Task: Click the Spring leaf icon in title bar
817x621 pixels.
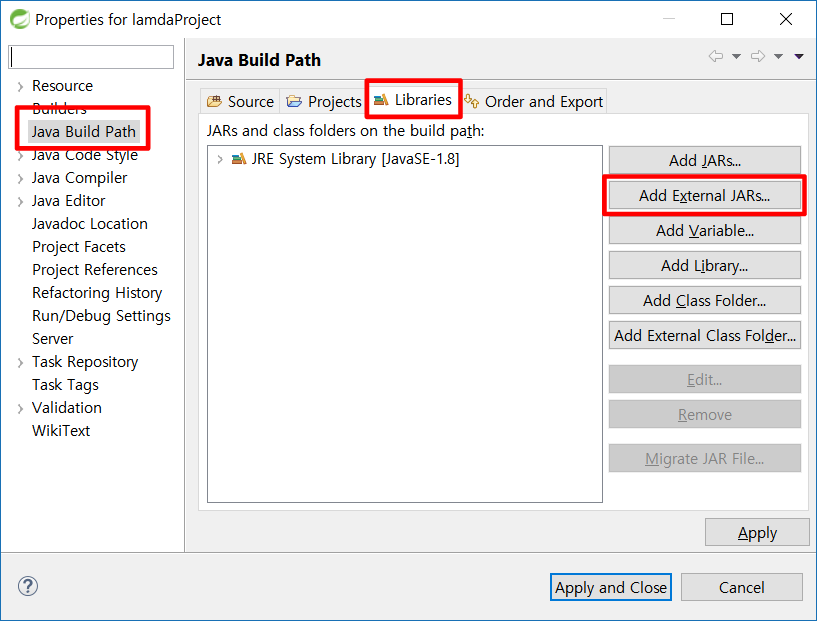Action: 20,19
